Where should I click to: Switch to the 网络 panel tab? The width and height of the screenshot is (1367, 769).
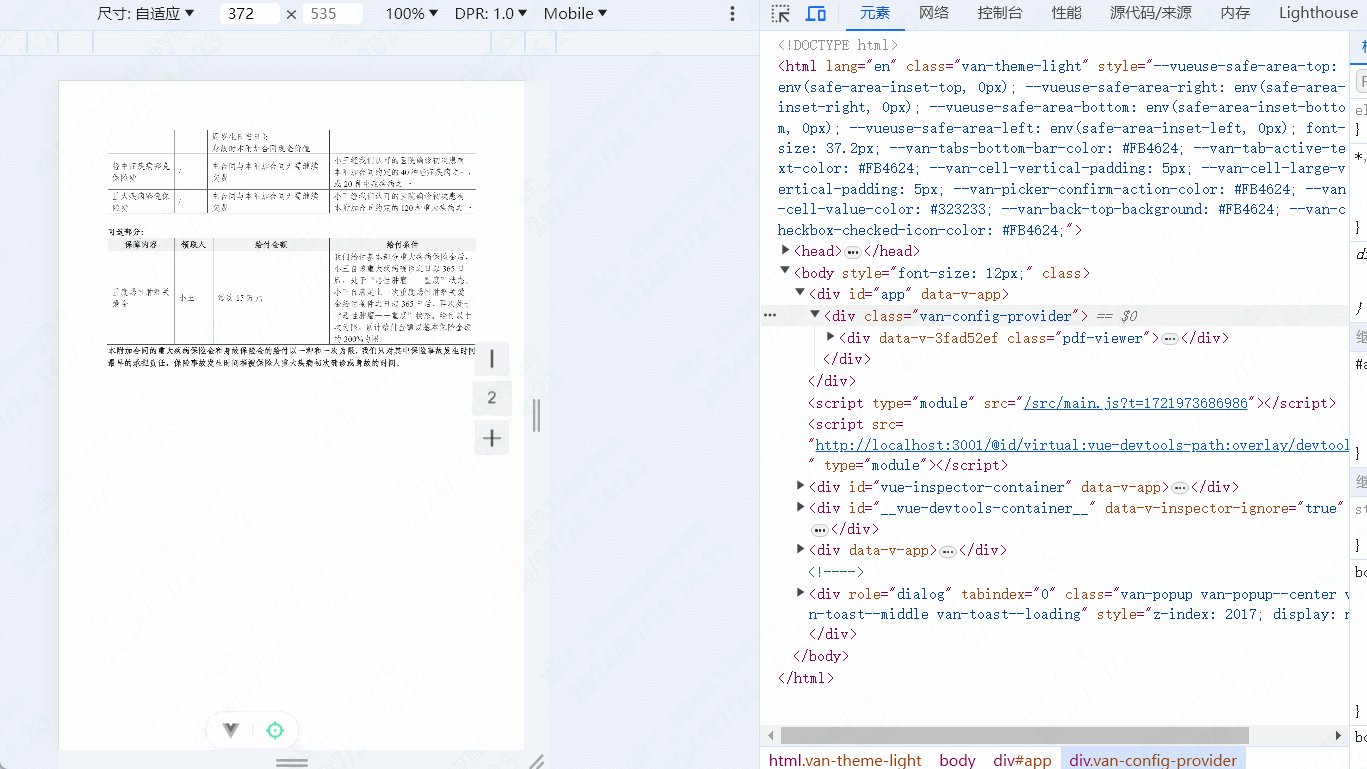point(934,13)
